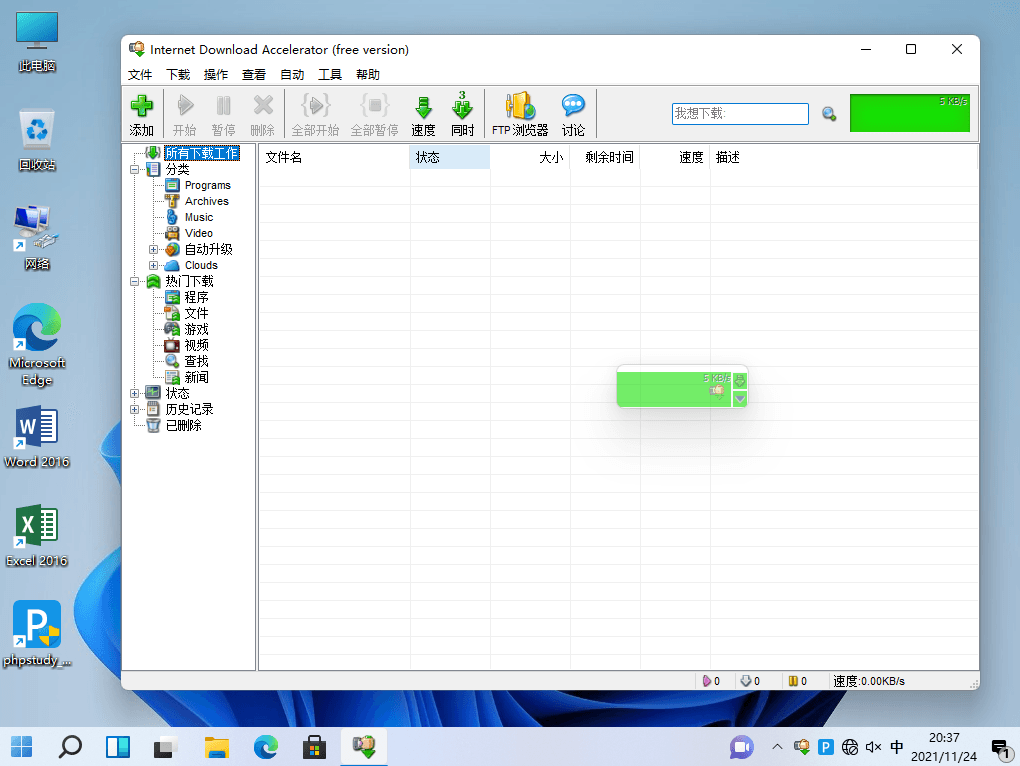
Task: Select 程序 under 热门下载
Action: point(196,297)
